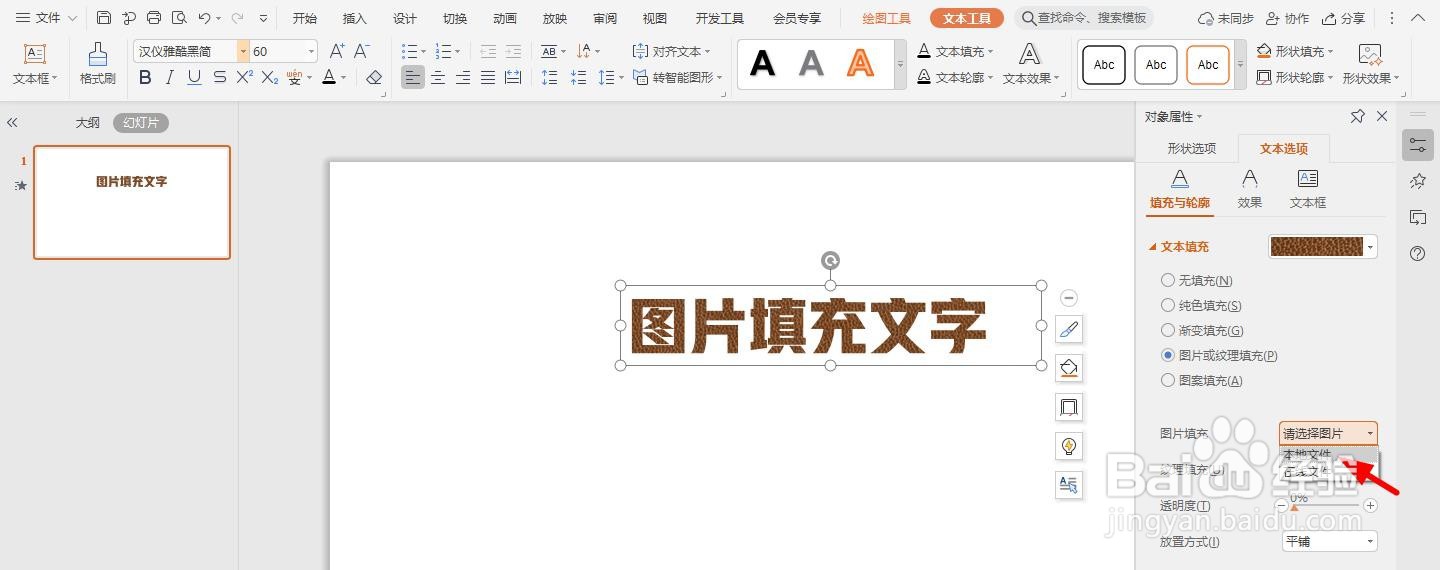
Task: Open 文本框 section in text options
Action: (1308, 189)
